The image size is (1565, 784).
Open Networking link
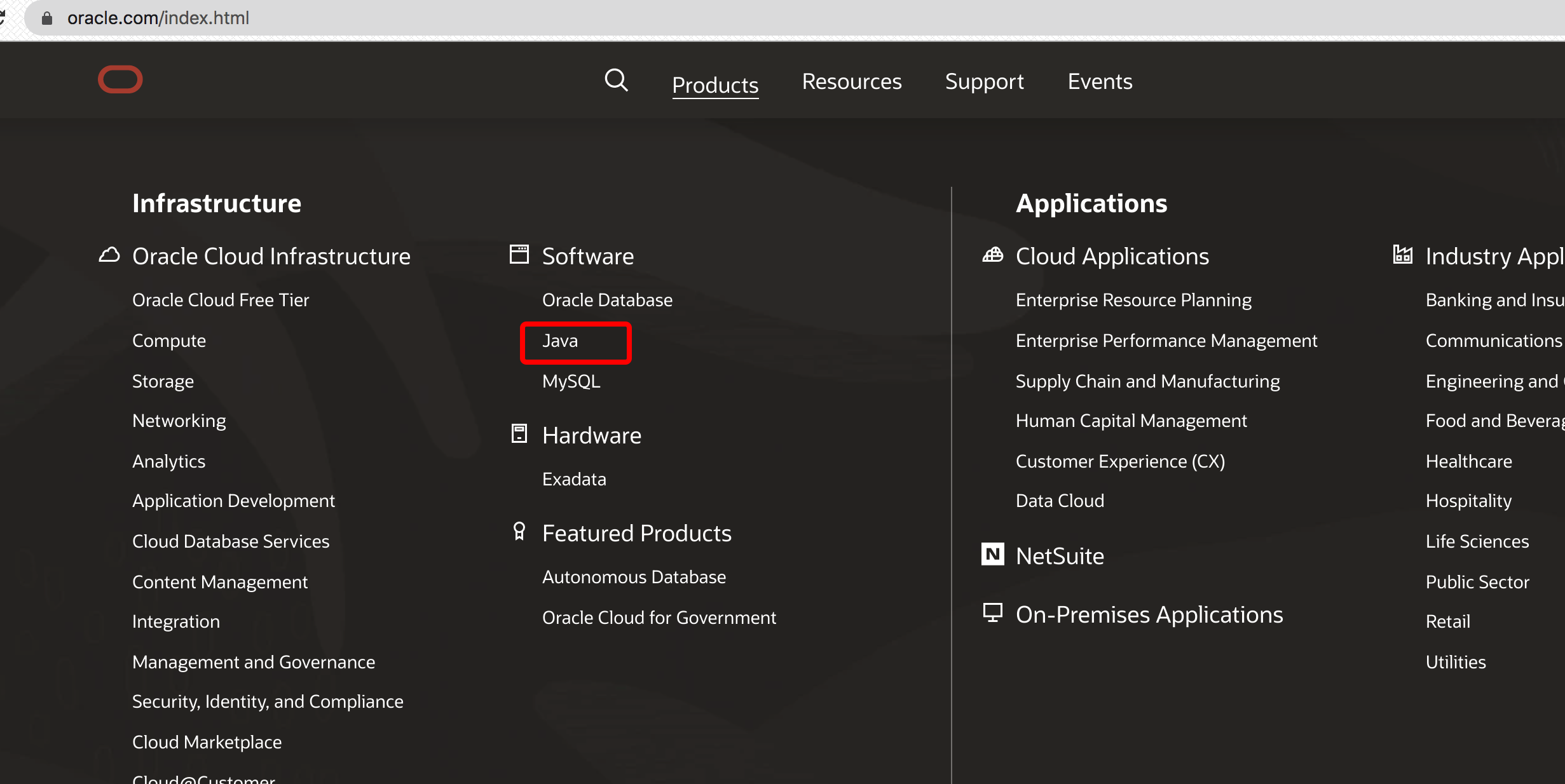pyautogui.click(x=179, y=421)
